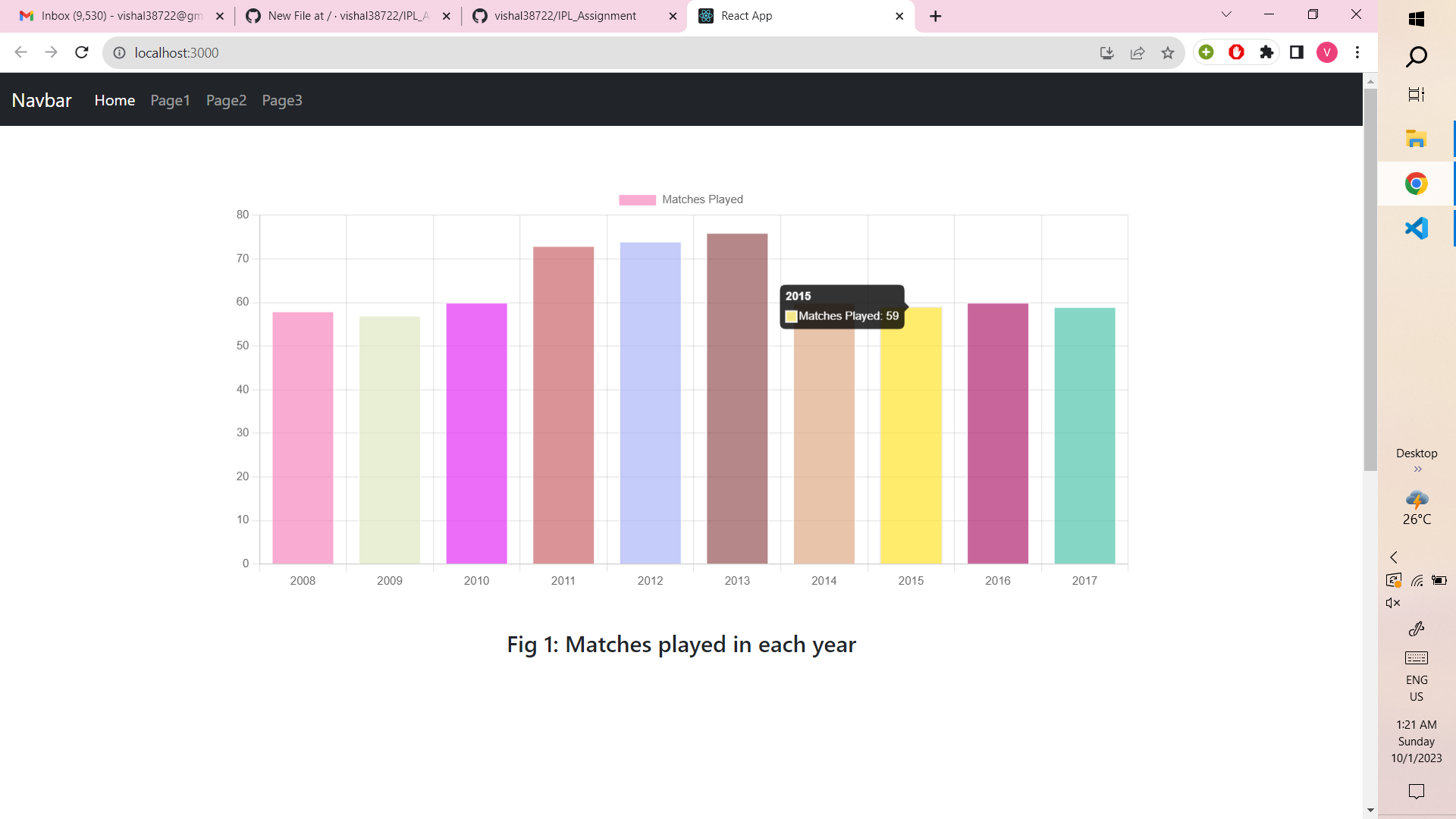This screenshot has height=819, width=1456.
Task: Select the React App tab
Action: pyautogui.click(x=800, y=16)
